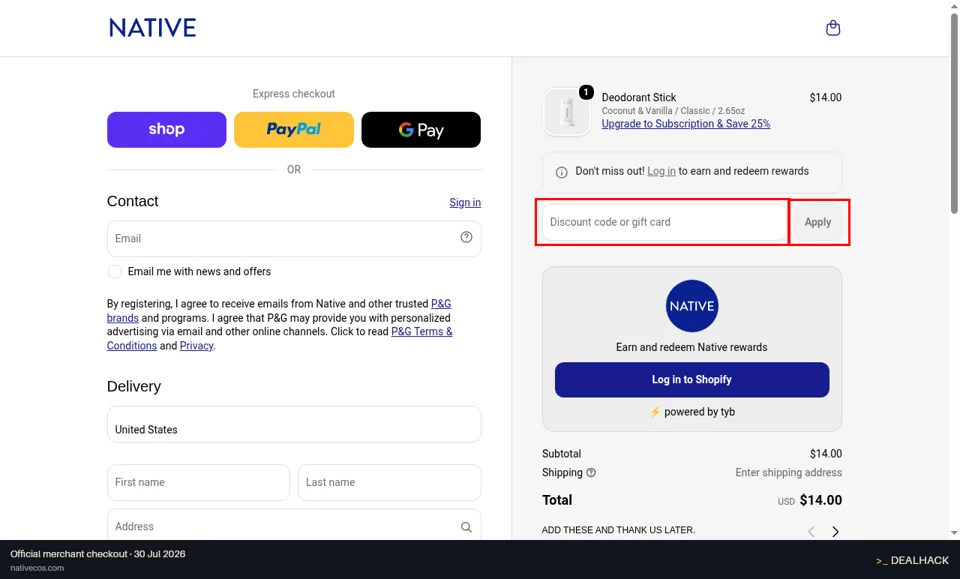Click Coconut & Vanilla / Classic / 2.65oz text

pos(673,111)
